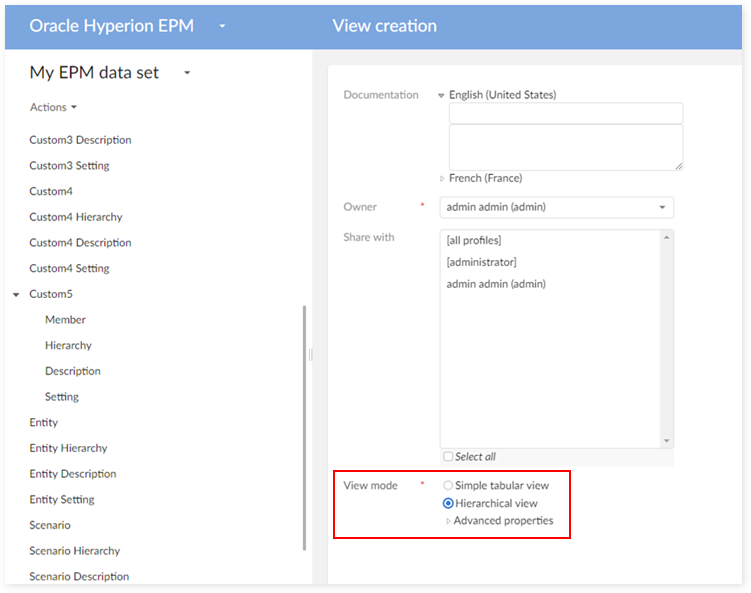Select [administrator] in Share with list
This screenshot has width=751, height=593.
pos(481,262)
